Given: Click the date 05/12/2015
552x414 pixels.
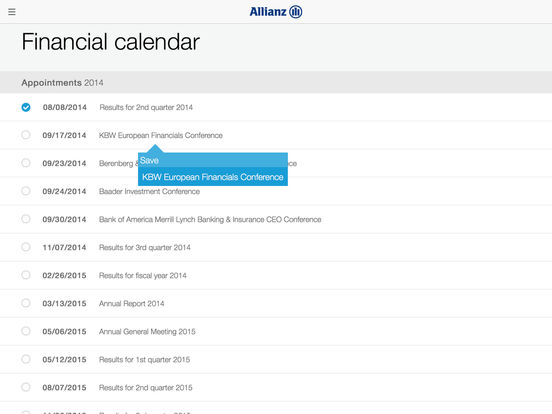Looking at the screenshot, I should pyautogui.click(x=64, y=360).
